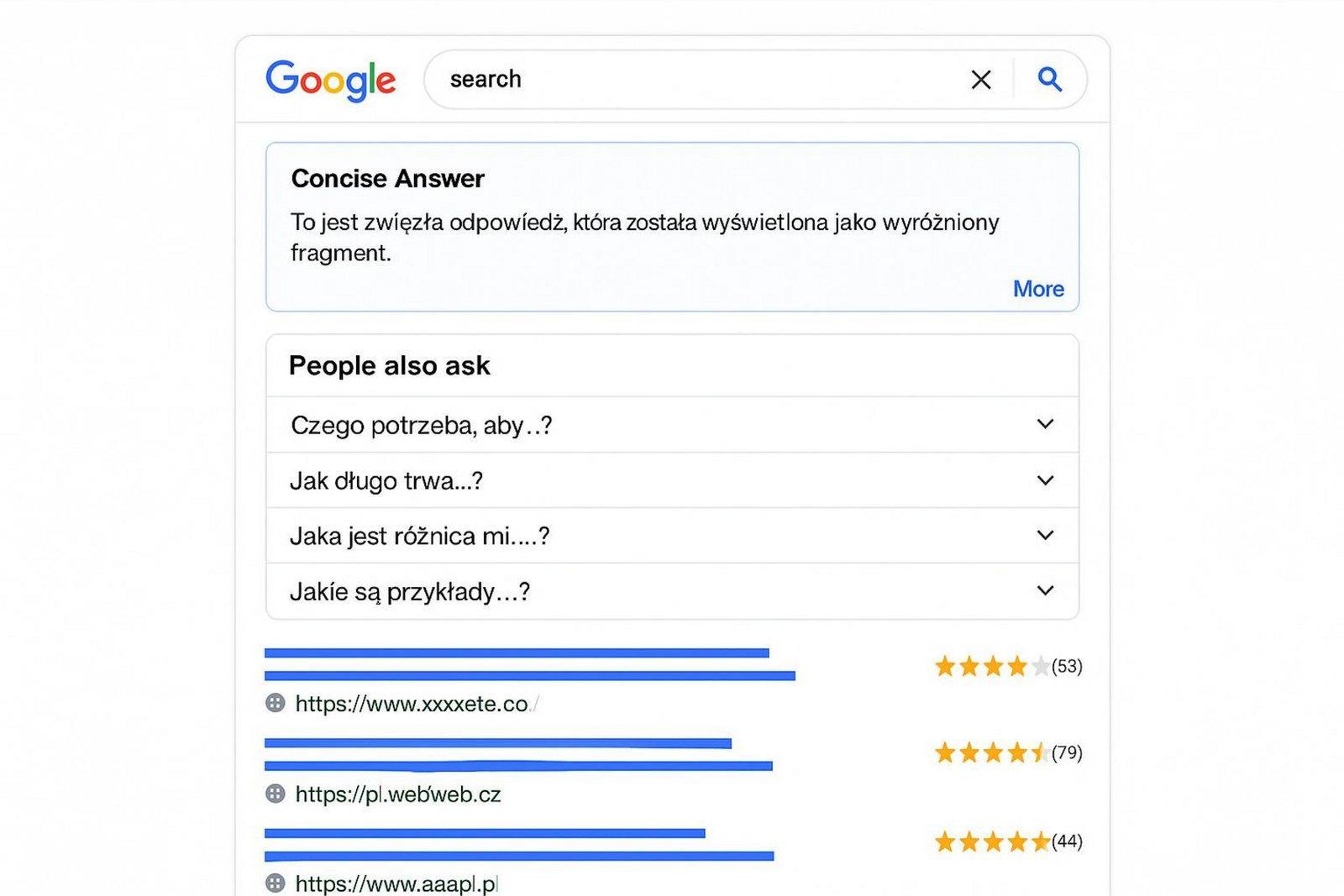1344x896 pixels.
Task: Click the Concise Answer featured snippet text
Action: click(x=645, y=237)
